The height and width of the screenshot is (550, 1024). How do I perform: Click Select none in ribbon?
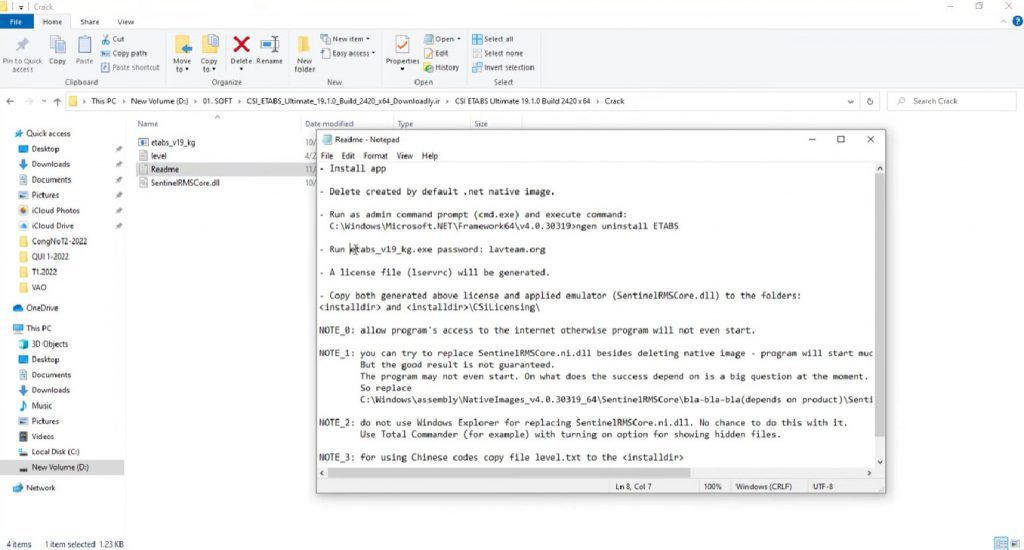[x=498, y=54]
